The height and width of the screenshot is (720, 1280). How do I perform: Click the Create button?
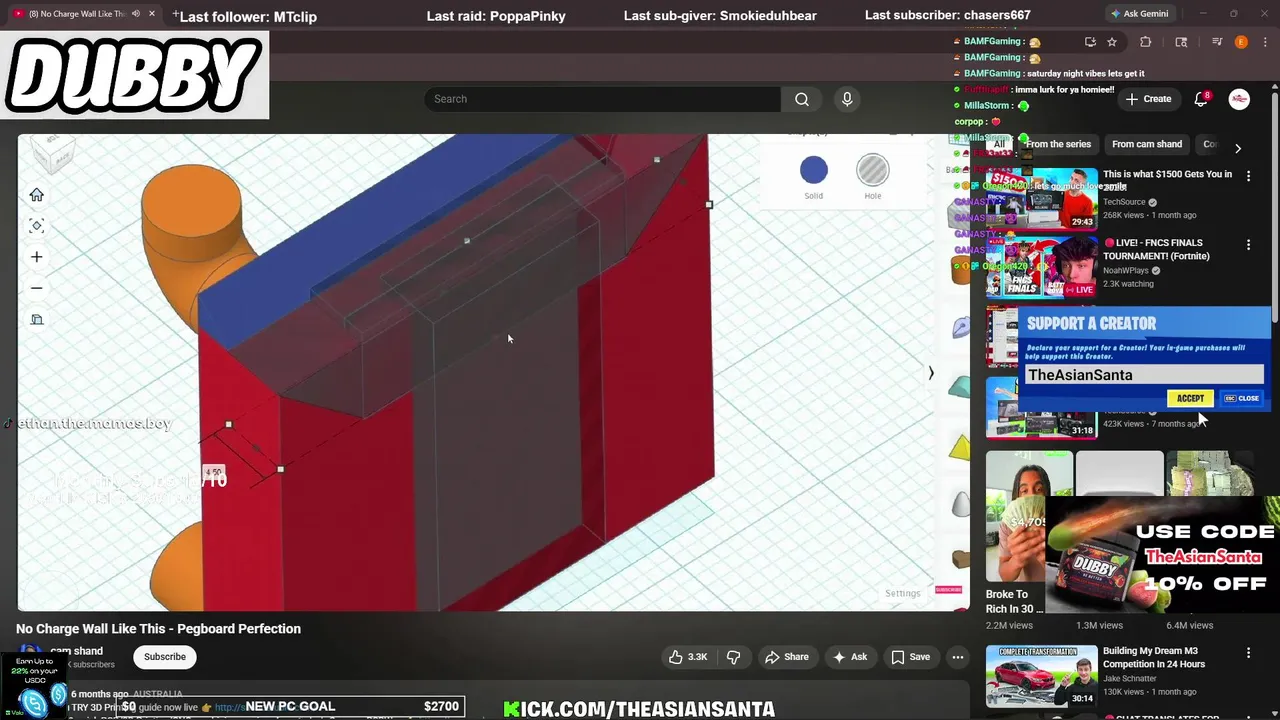pyautogui.click(x=1148, y=99)
